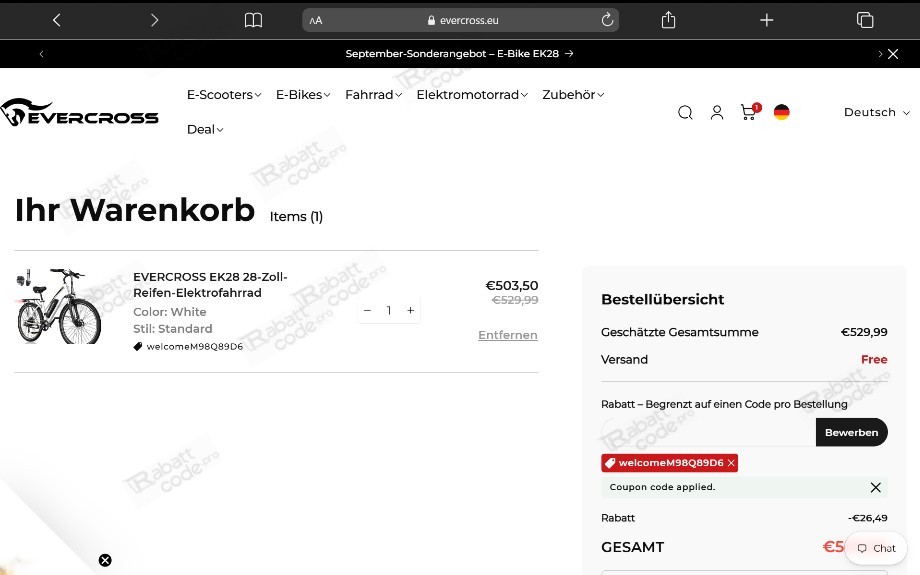Click the welcomeM98Q89D6 tag under the product

188,346
